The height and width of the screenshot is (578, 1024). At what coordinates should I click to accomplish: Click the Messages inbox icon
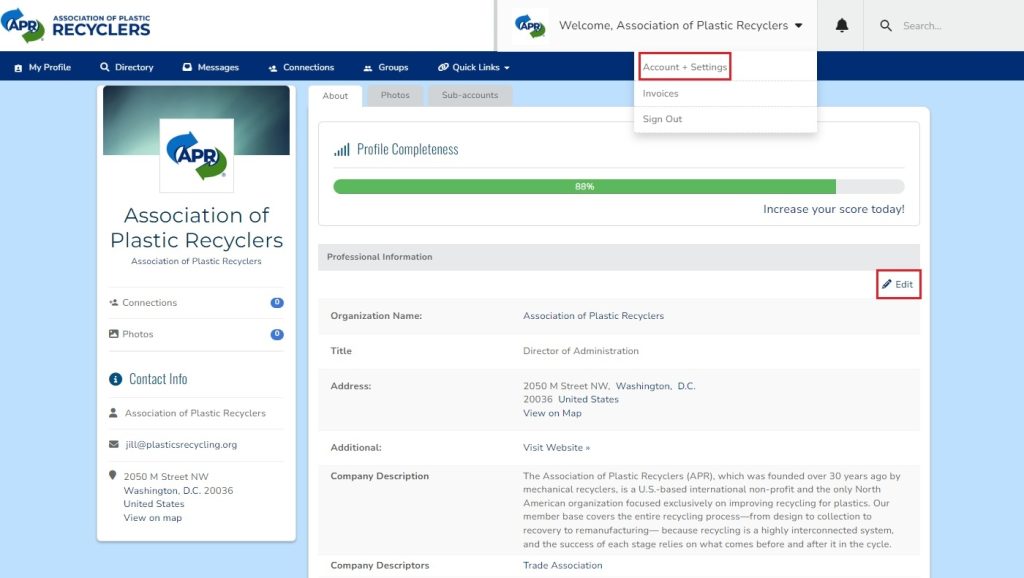tap(187, 67)
